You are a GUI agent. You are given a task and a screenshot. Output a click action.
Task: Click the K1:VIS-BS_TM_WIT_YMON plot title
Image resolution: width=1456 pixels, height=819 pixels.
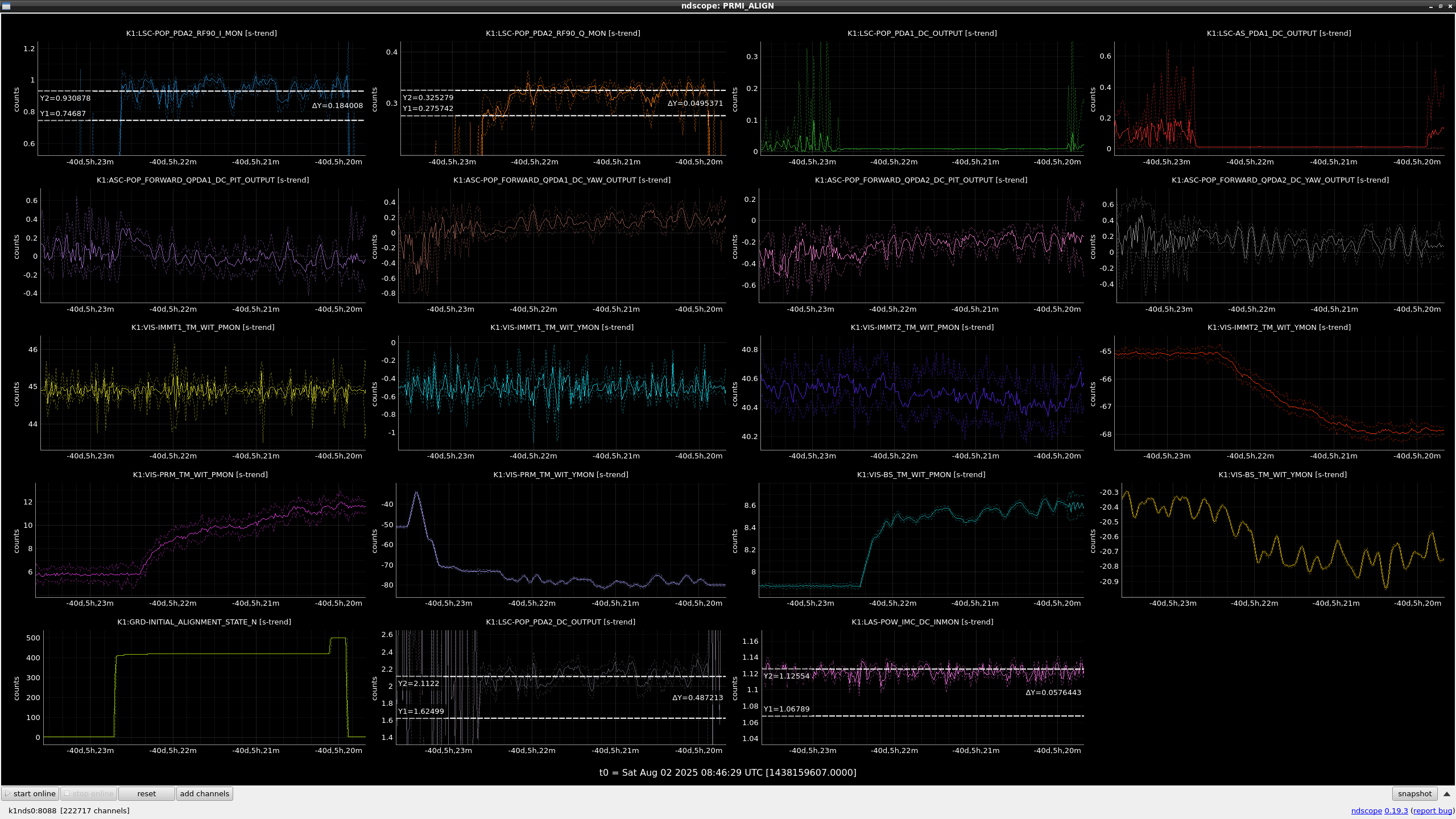point(1282,474)
